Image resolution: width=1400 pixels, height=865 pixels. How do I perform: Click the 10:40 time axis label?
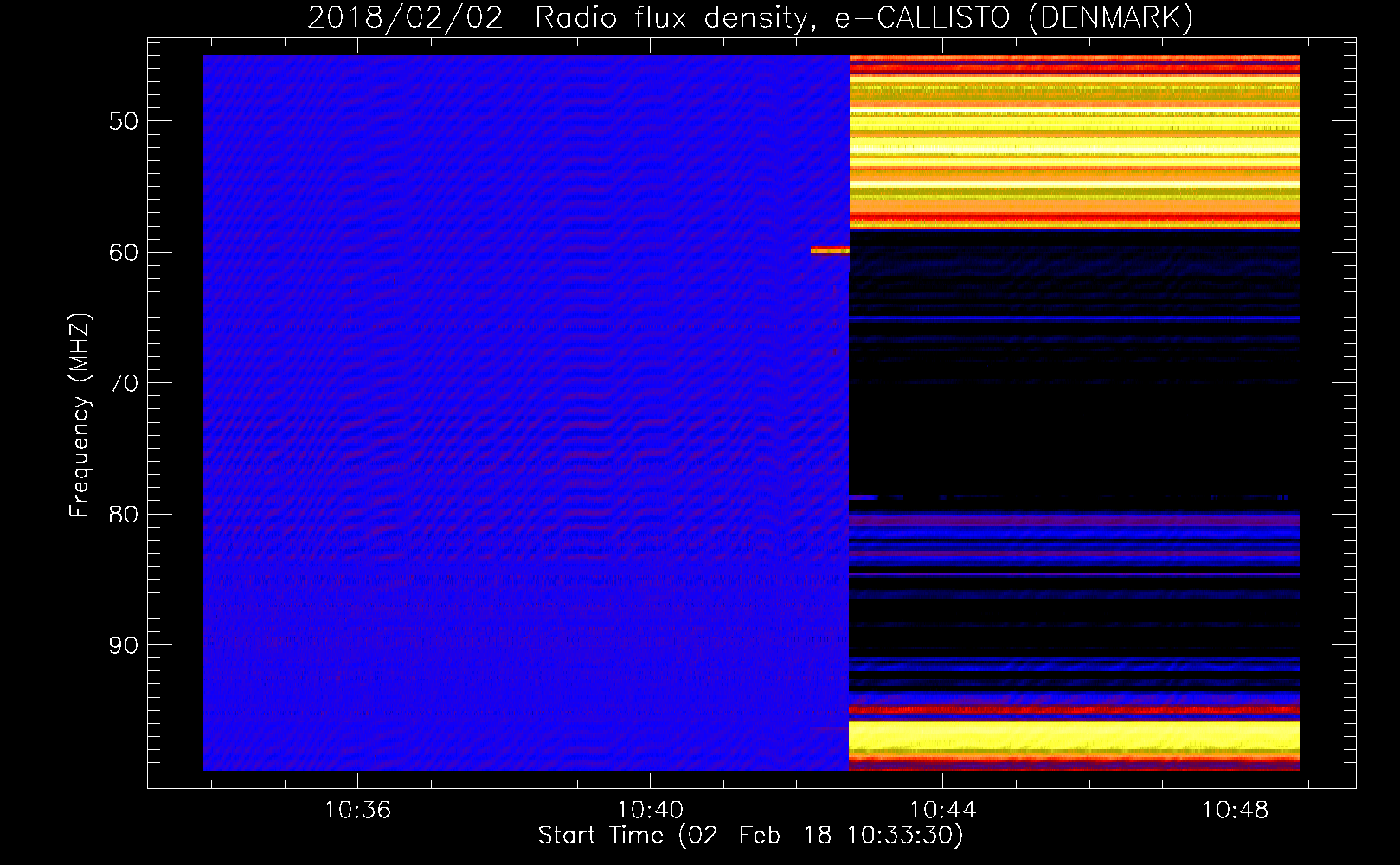(650, 810)
